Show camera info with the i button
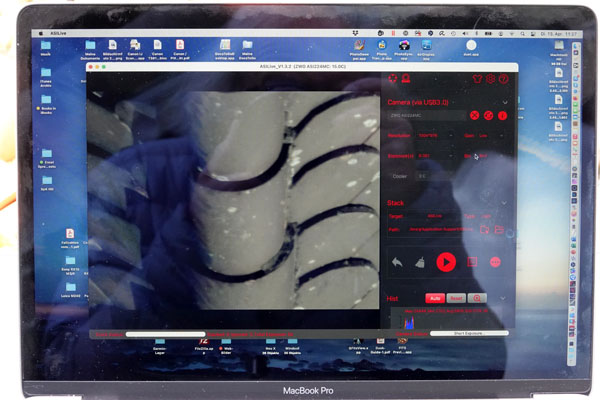 502,115
